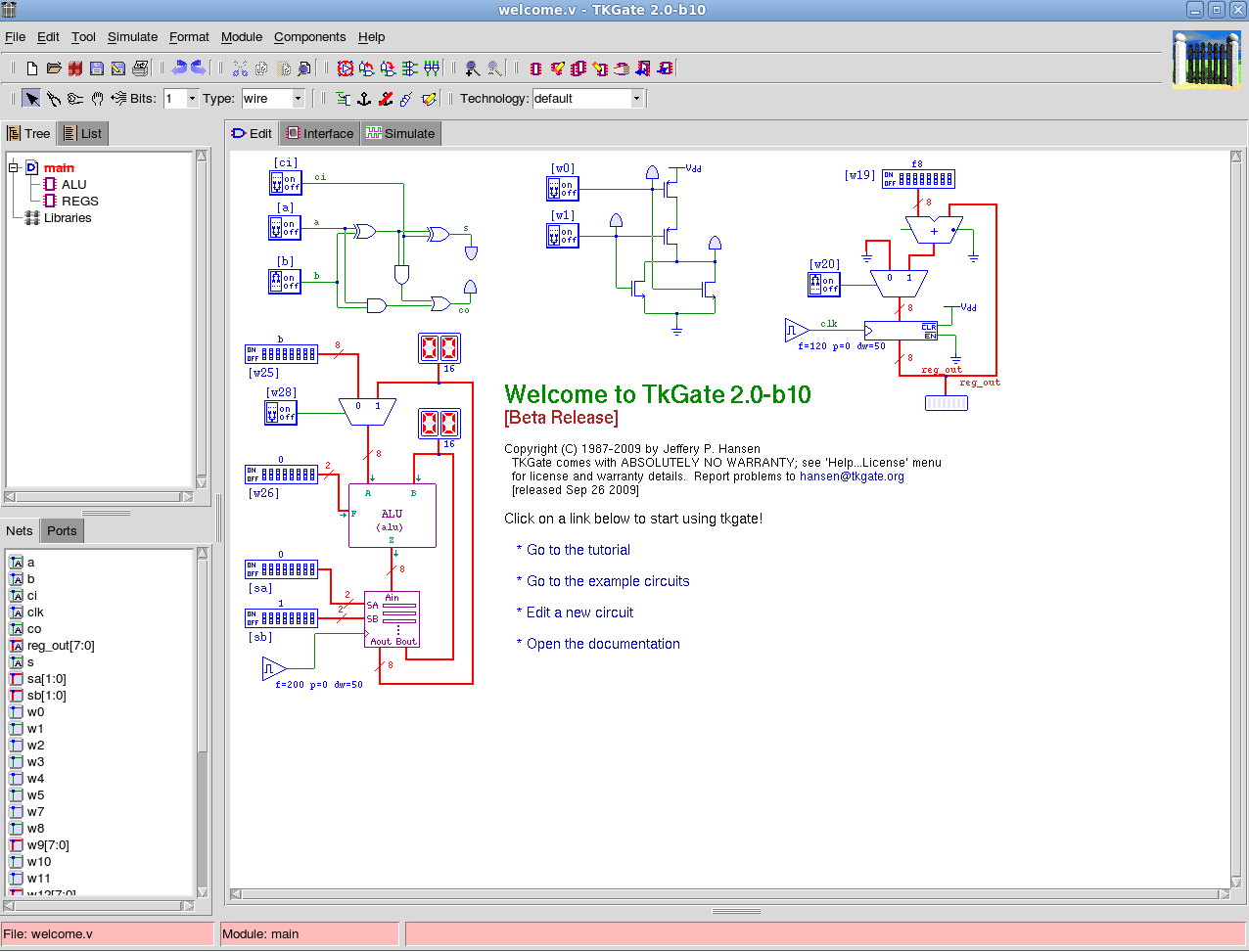Toggle the [ci] switch in the schematic
The height and width of the screenshot is (952, 1249).
285,183
